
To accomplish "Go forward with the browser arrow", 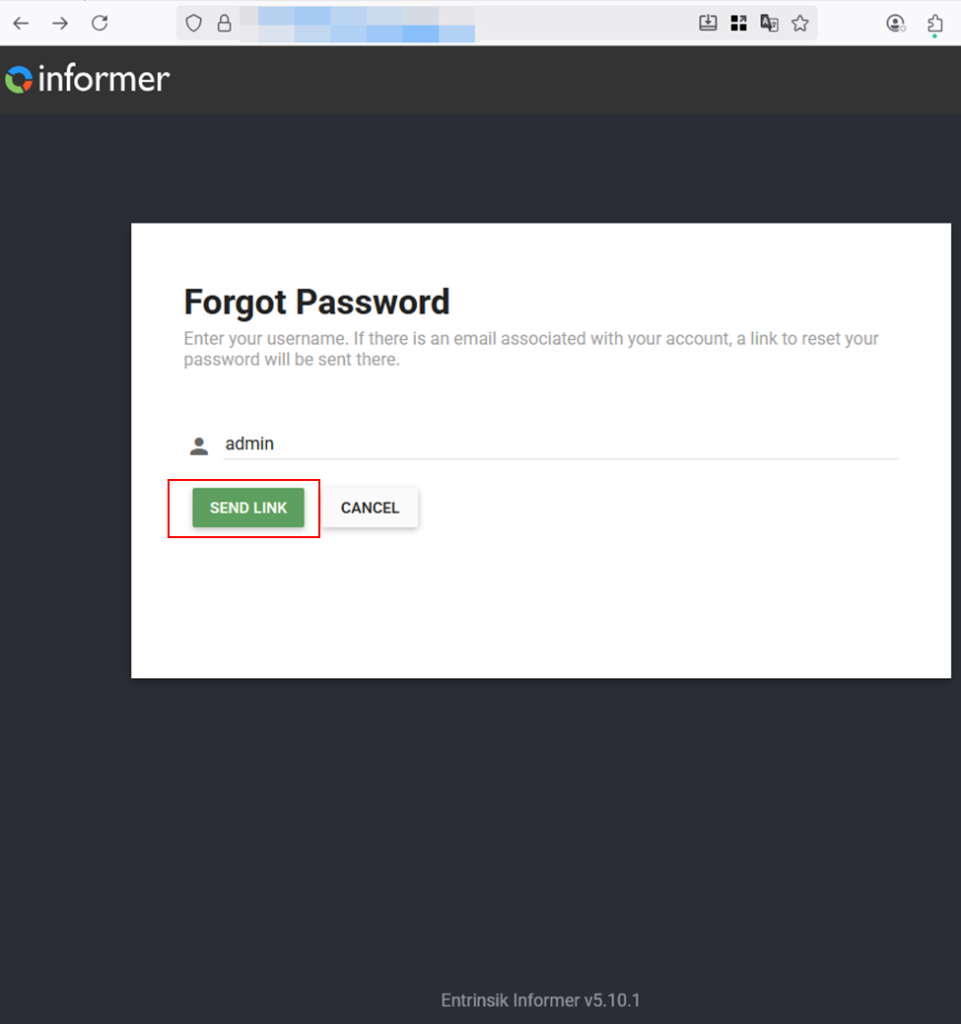I will tap(60, 24).
